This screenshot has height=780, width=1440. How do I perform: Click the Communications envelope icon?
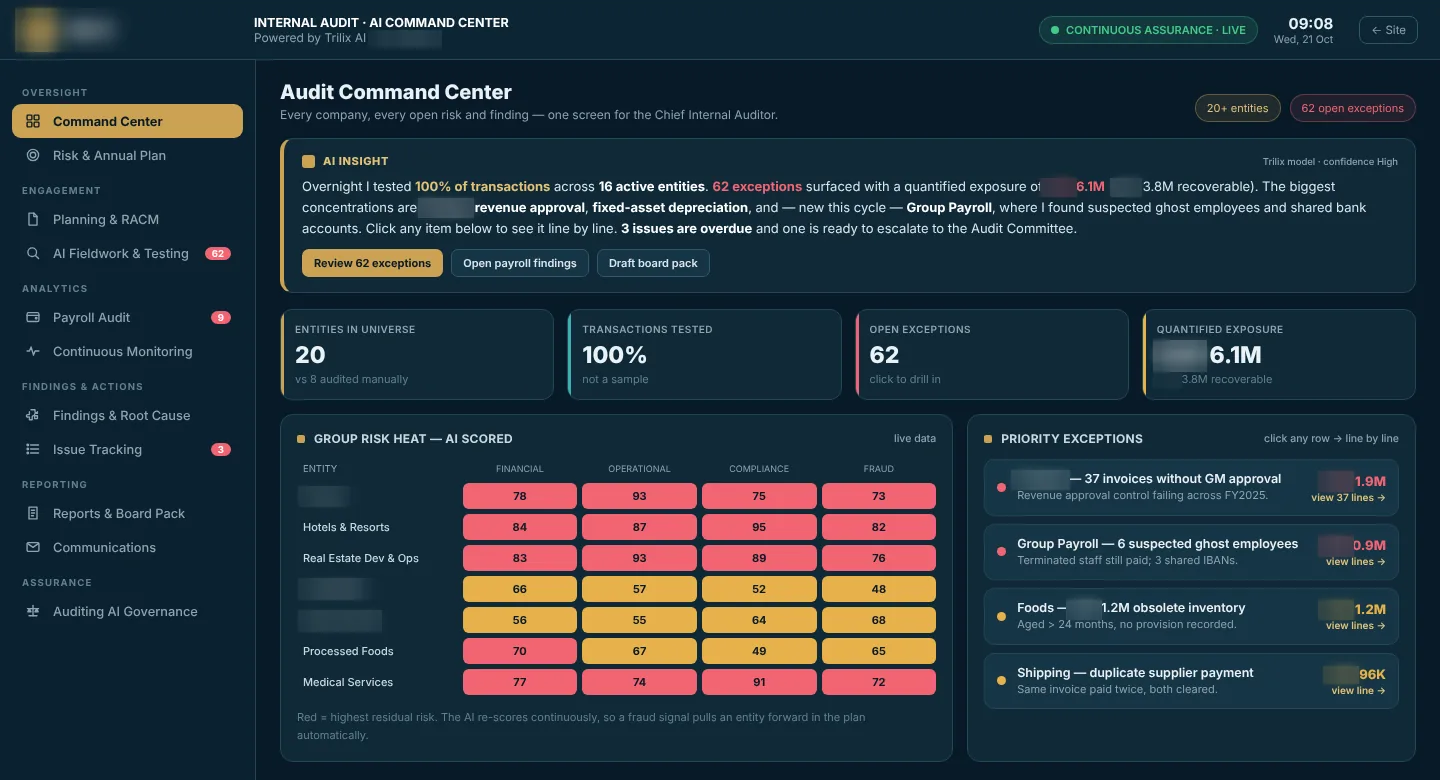(33, 547)
